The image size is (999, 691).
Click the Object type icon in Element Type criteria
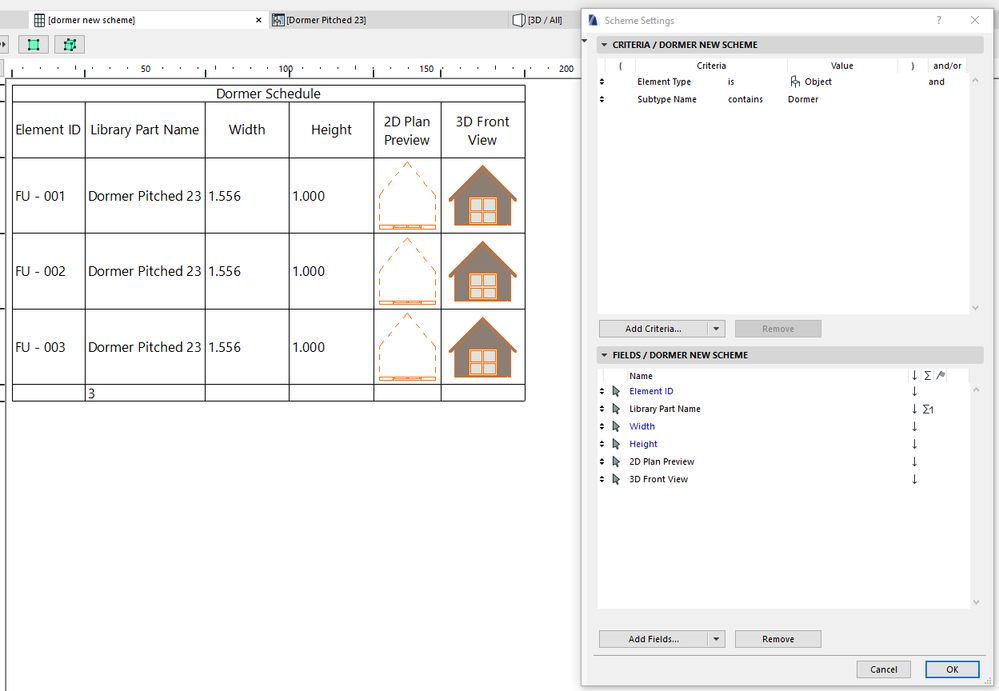(795, 82)
